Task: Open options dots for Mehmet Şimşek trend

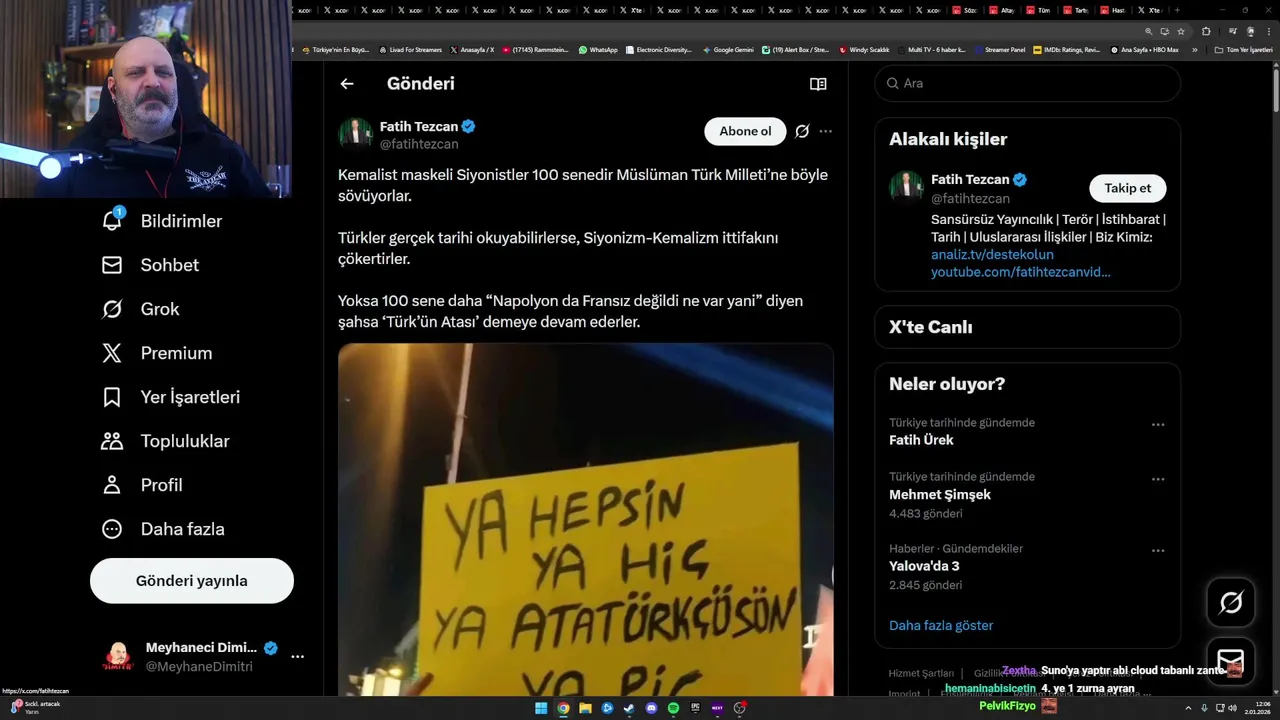Action: click(x=1158, y=479)
